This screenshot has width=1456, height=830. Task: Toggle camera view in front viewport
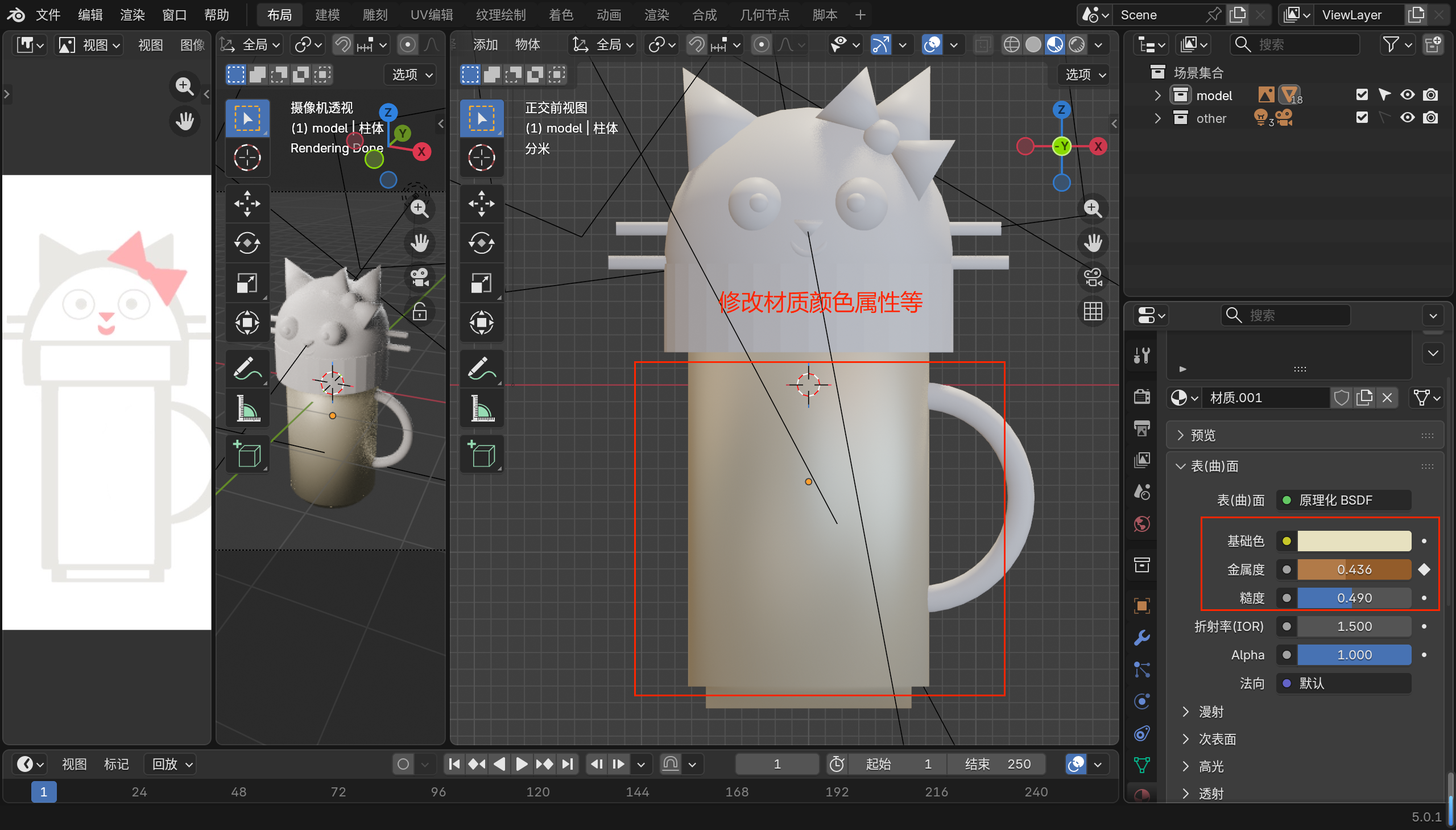1093,278
